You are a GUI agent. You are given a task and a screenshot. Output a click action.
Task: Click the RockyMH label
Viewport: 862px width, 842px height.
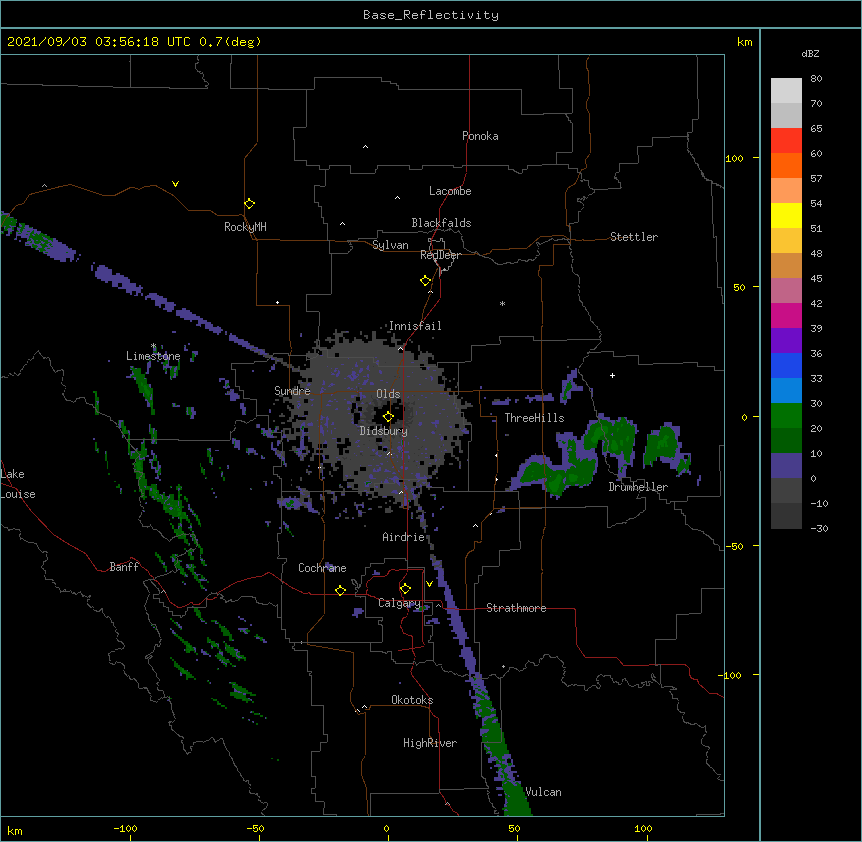tap(245, 226)
